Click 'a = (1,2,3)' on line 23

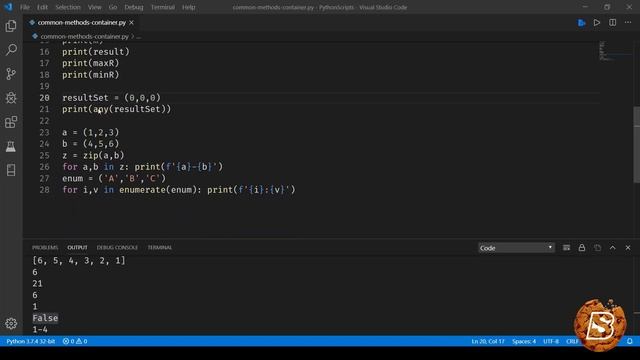click(x=91, y=133)
